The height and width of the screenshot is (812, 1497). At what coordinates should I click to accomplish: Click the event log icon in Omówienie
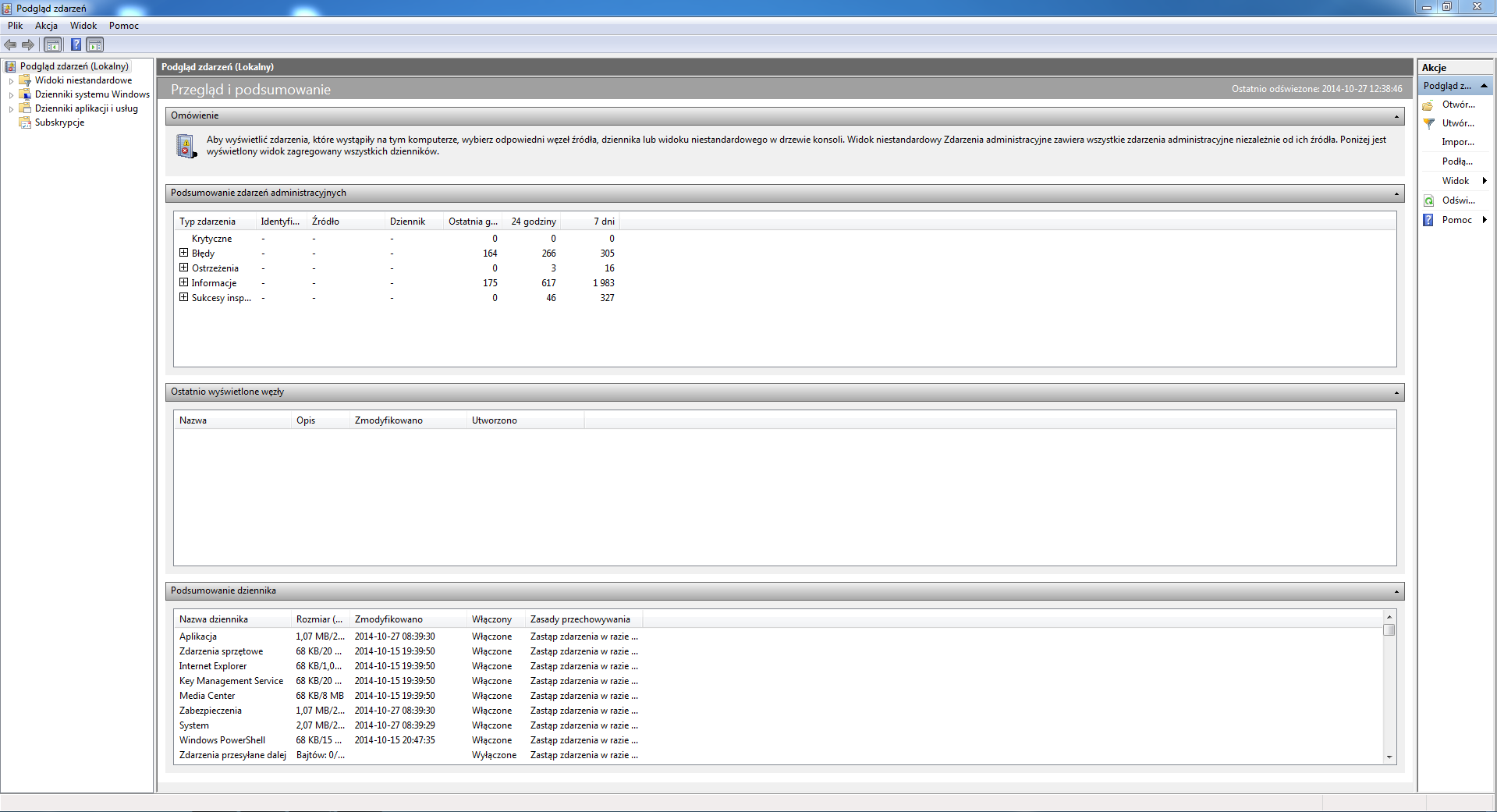click(x=186, y=146)
